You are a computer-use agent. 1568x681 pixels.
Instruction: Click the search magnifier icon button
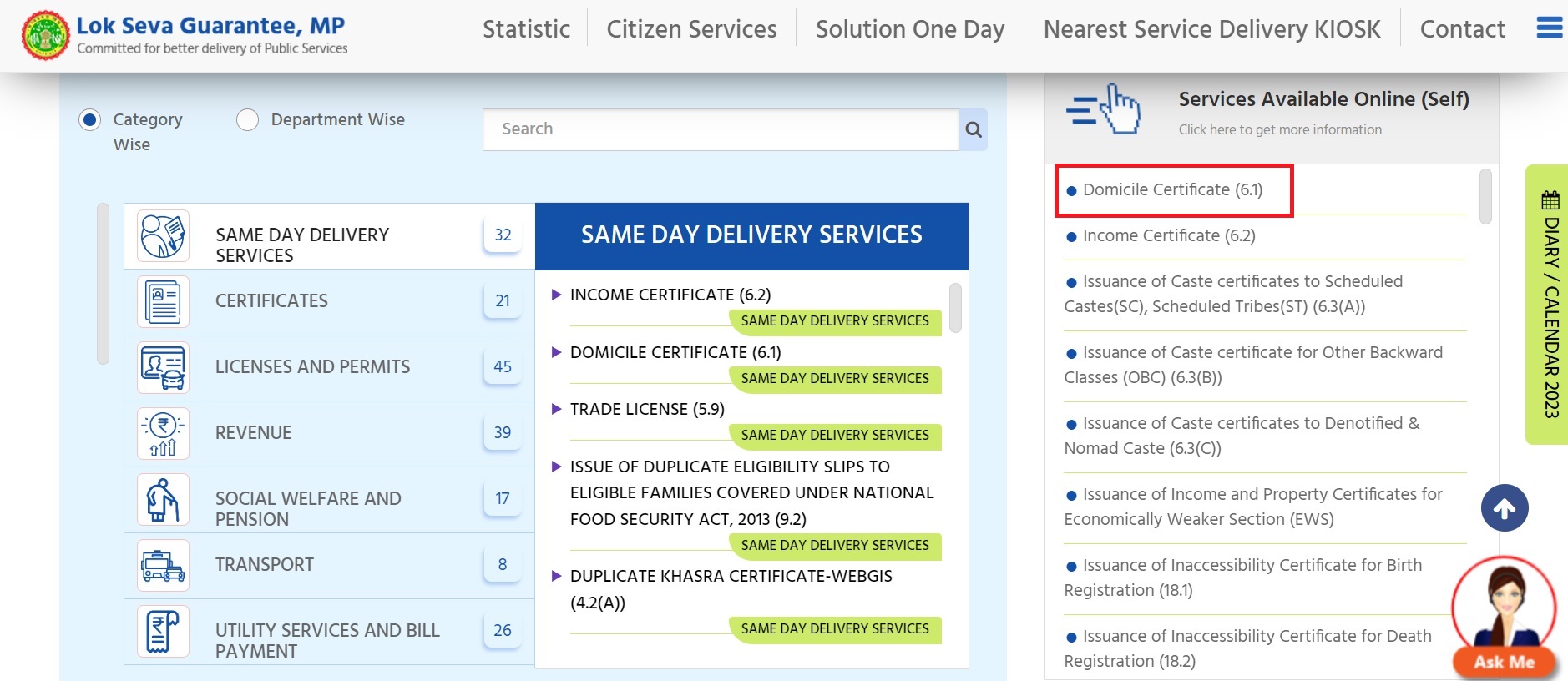[x=973, y=129]
